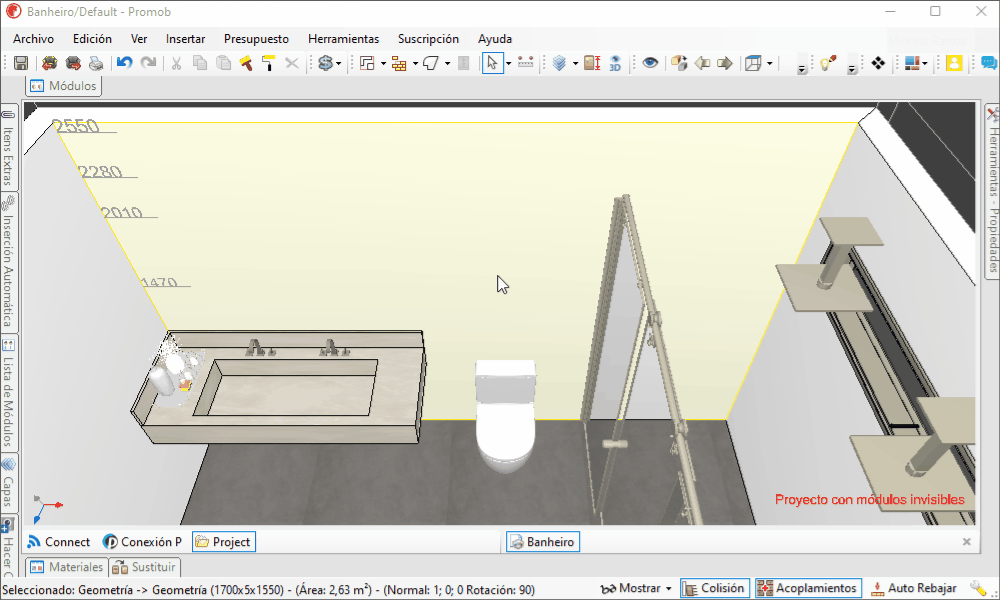Click the light bulb render icon
The image size is (1000, 600).
pos(828,63)
